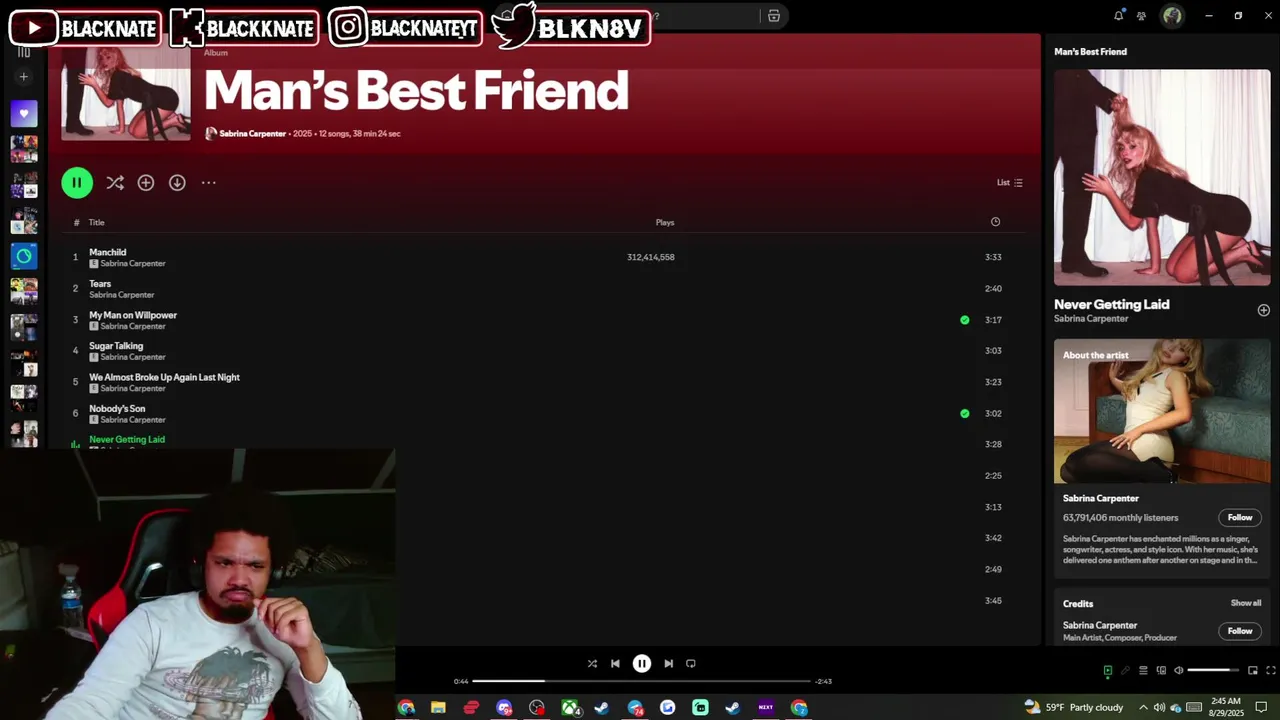This screenshot has height=720, width=1280.
Task: Show all credits
Action: point(1246,603)
